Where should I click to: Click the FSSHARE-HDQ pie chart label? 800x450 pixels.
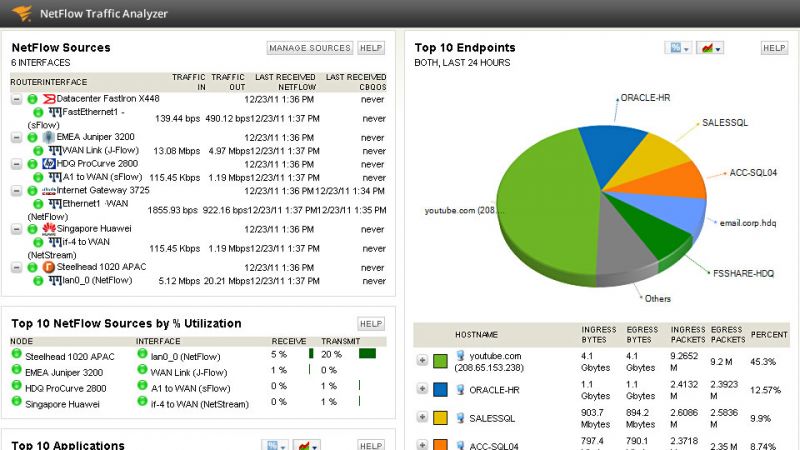(743, 273)
